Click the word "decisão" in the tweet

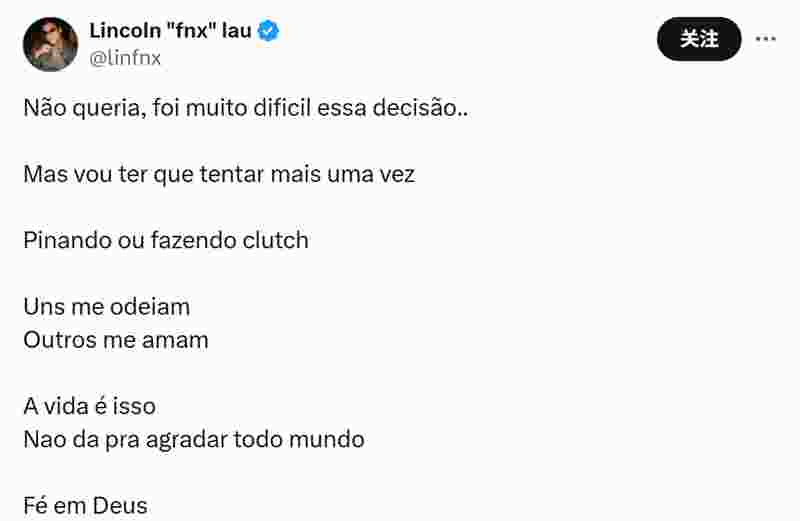[x=414, y=108]
